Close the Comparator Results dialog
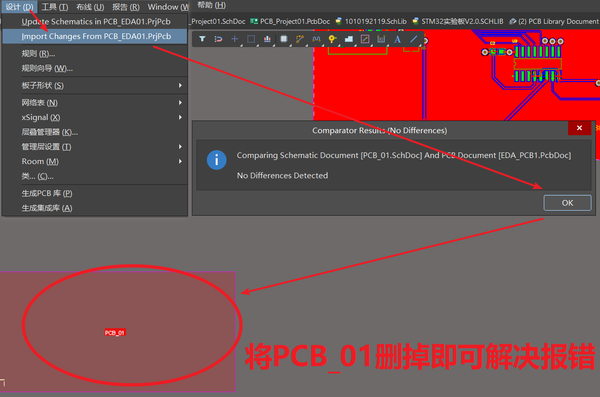This screenshot has height=397, width=600. [579, 128]
